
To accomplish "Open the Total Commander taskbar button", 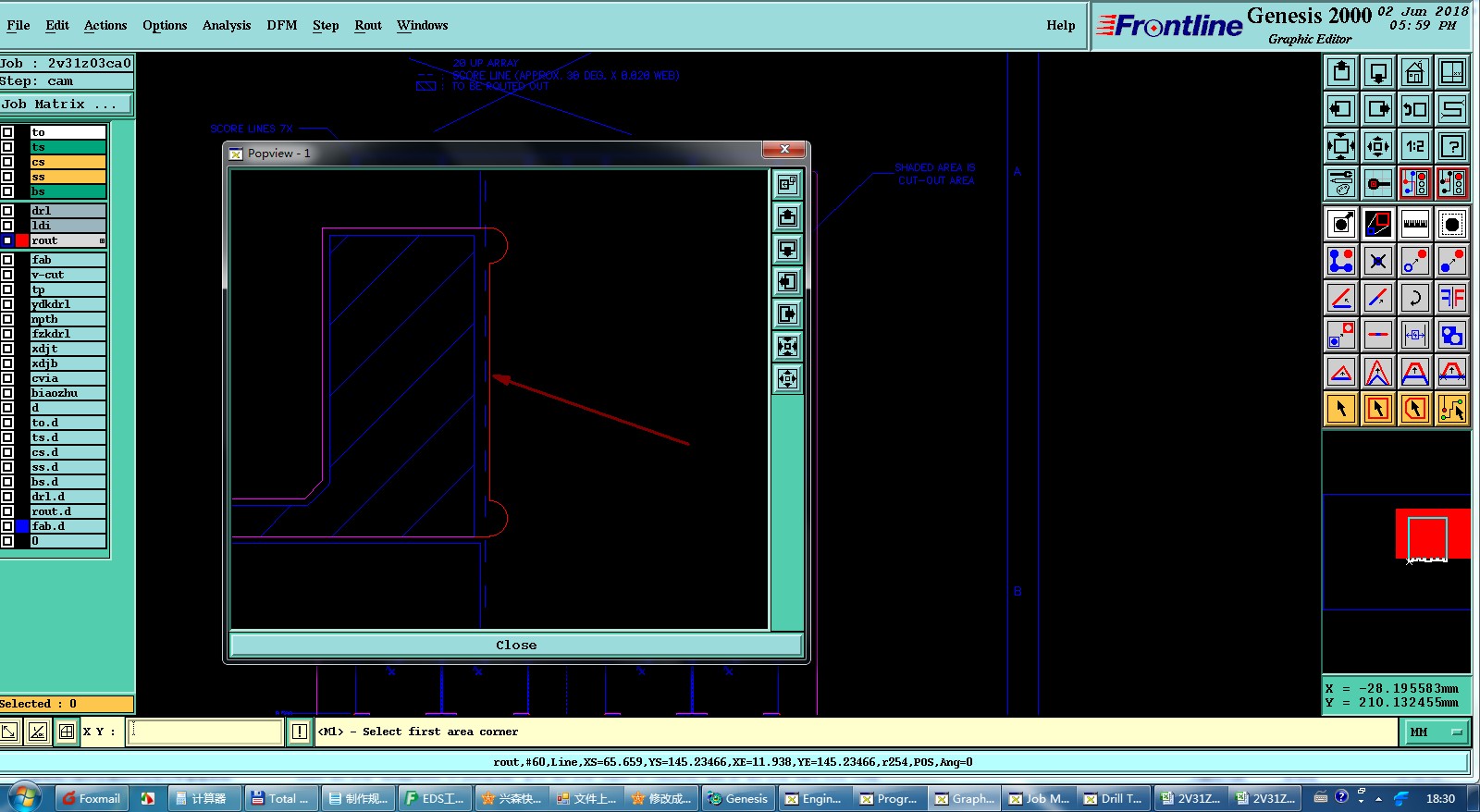I will (282, 798).
